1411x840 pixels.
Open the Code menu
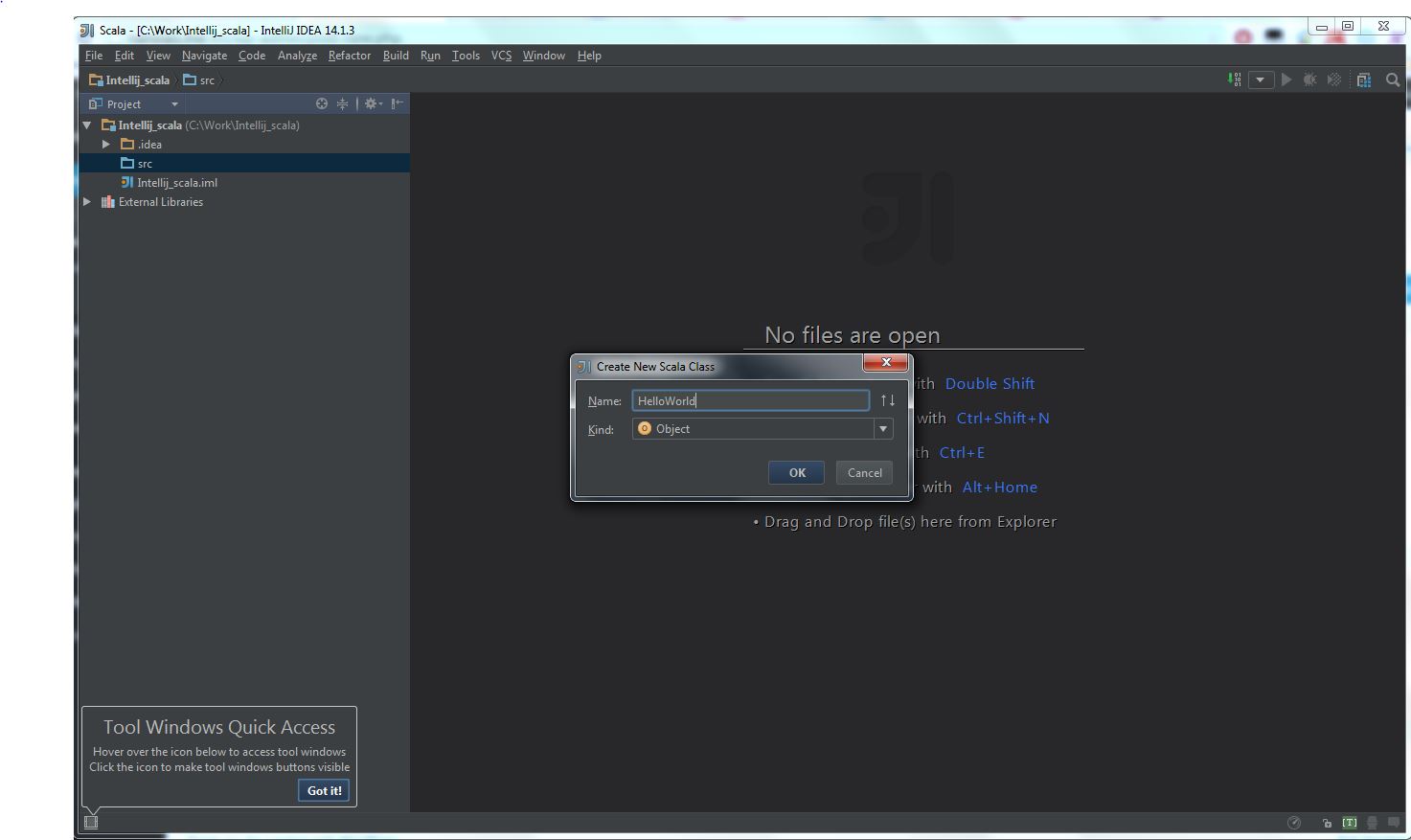tap(252, 56)
